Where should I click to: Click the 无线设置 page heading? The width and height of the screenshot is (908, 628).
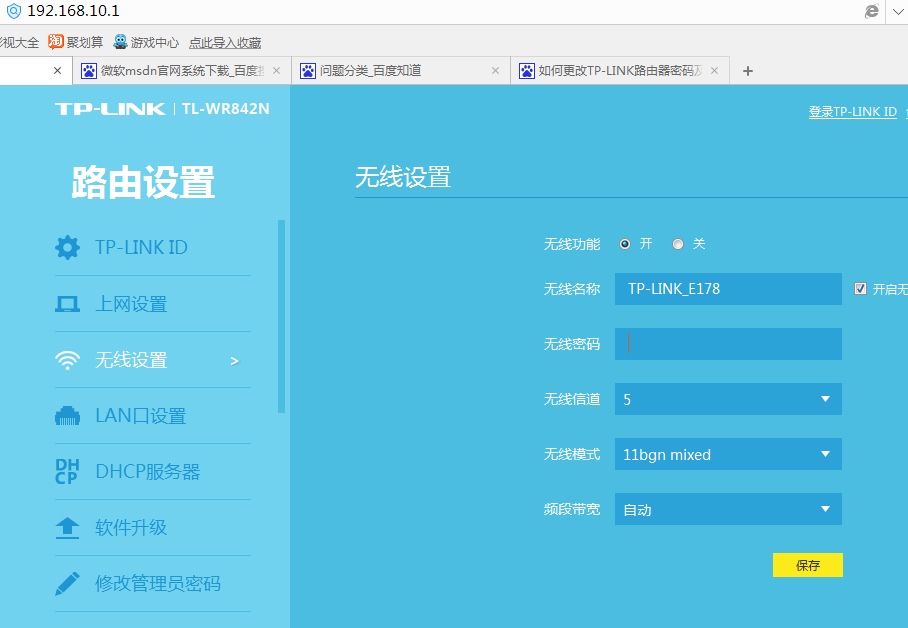[x=403, y=177]
